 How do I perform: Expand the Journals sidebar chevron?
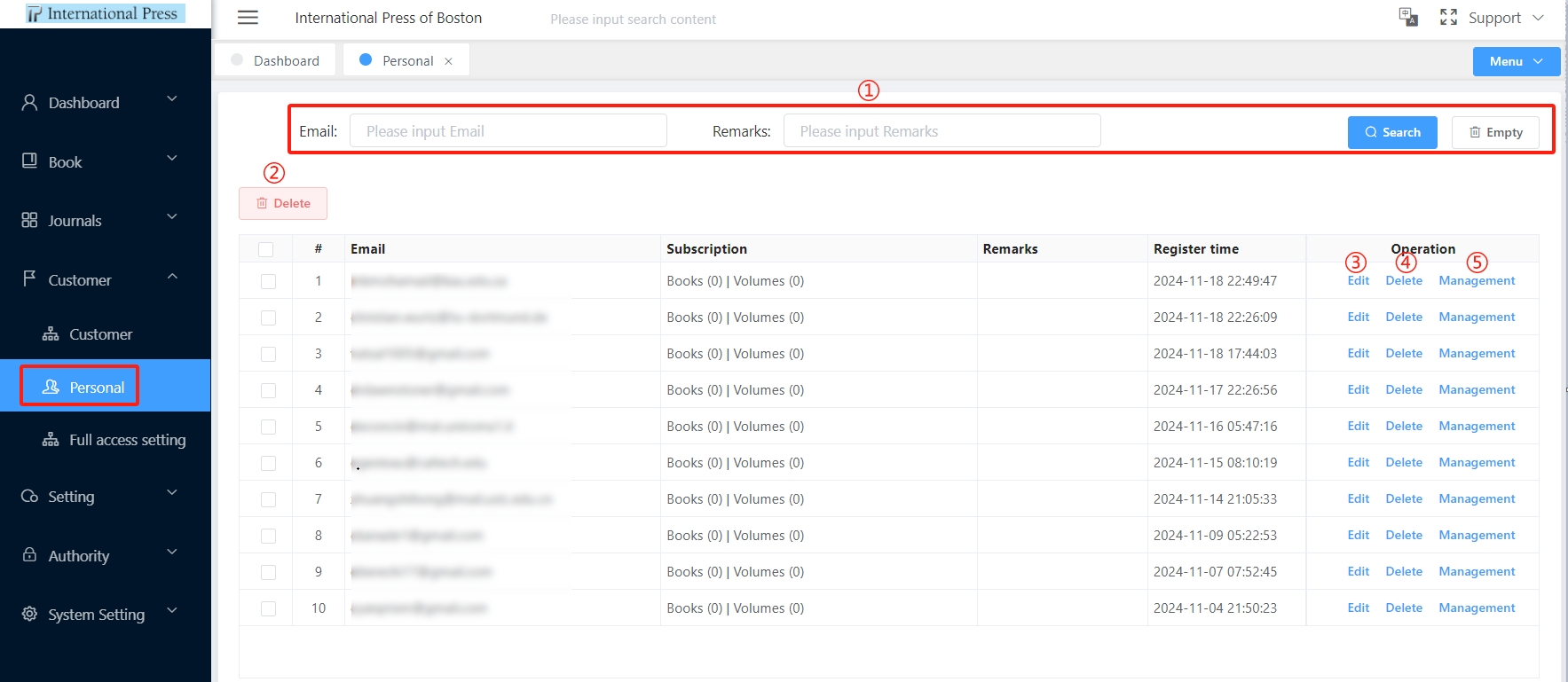tap(172, 216)
